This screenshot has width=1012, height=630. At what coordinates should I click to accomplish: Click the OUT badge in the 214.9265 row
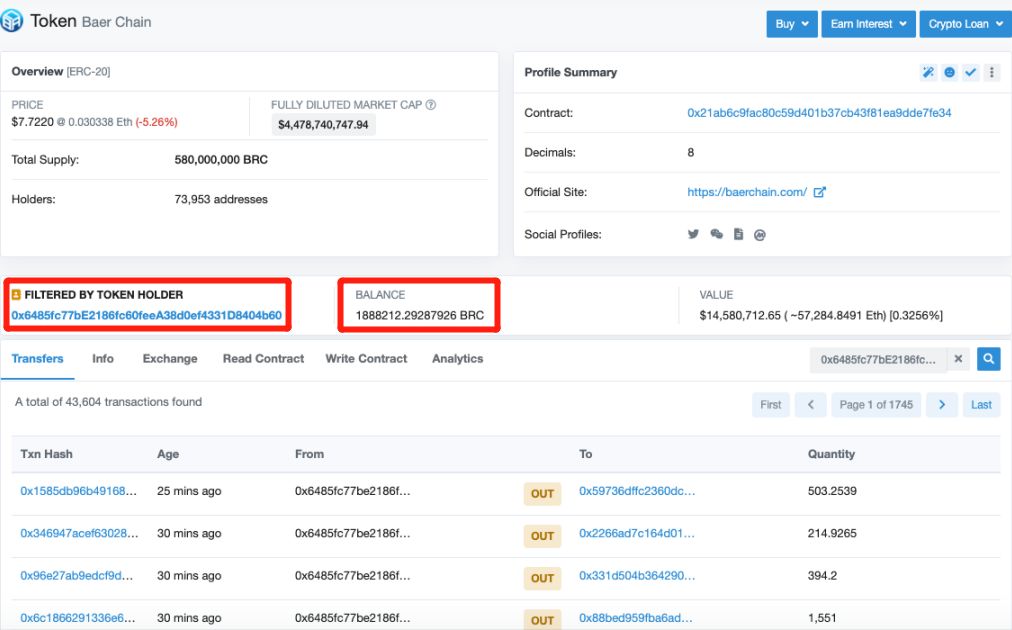[x=542, y=536]
